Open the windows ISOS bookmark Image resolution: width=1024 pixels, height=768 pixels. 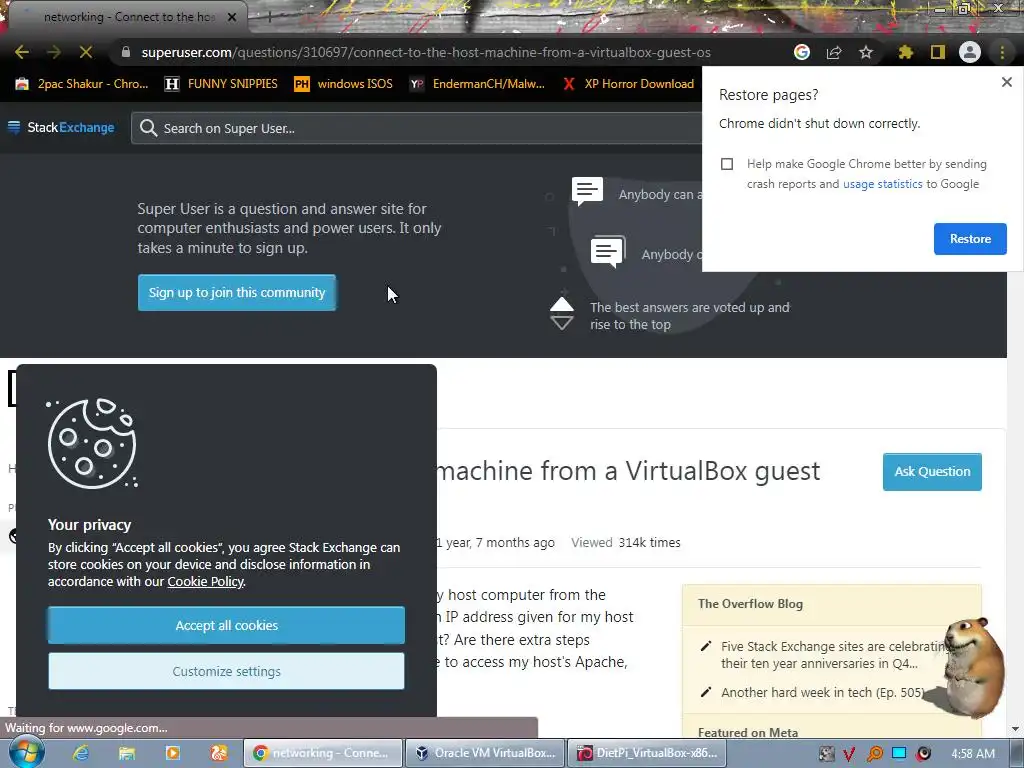pyautogui.click(x=344, y=84)
